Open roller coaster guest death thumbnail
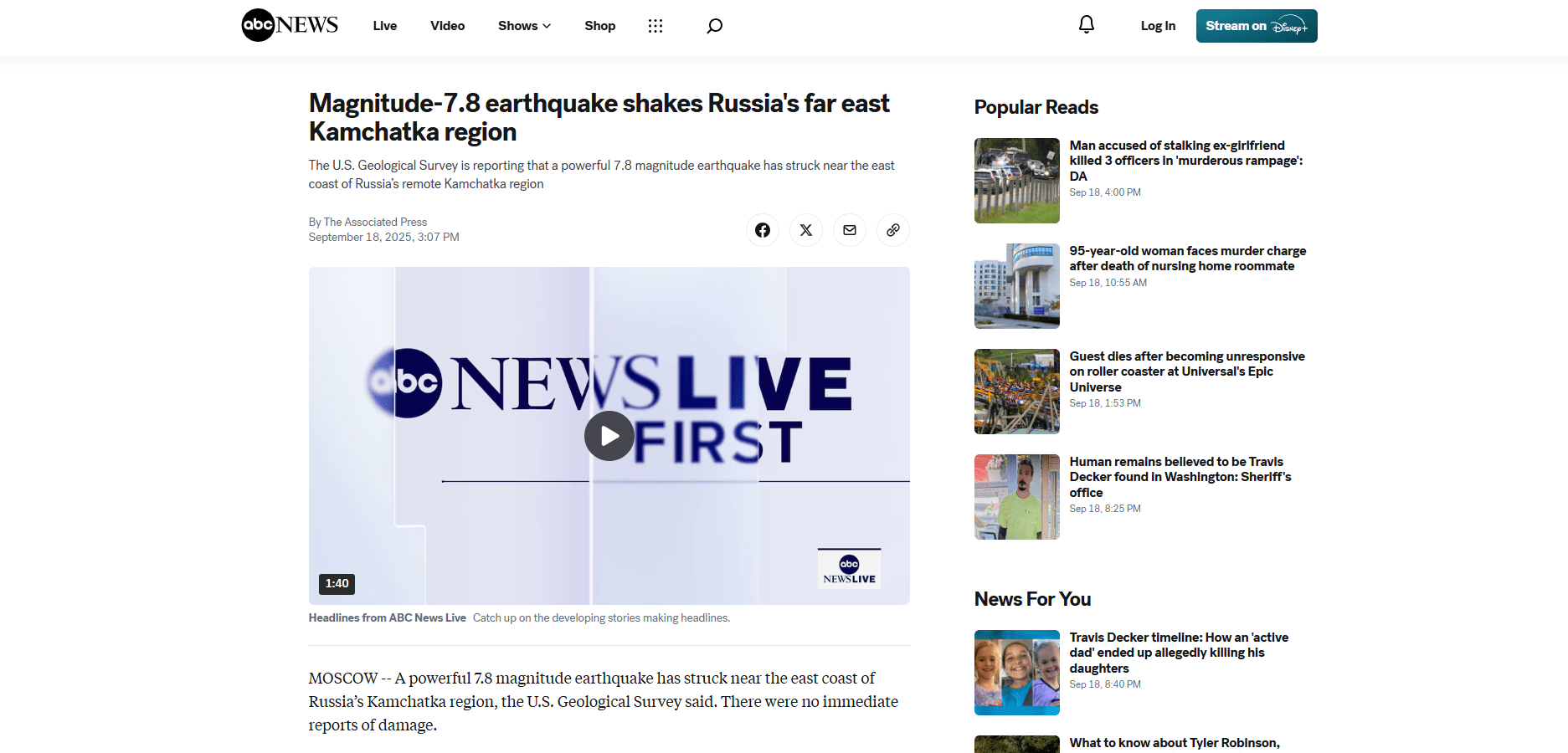Viewport: 1568px width, 753px height. (1017, 392)
